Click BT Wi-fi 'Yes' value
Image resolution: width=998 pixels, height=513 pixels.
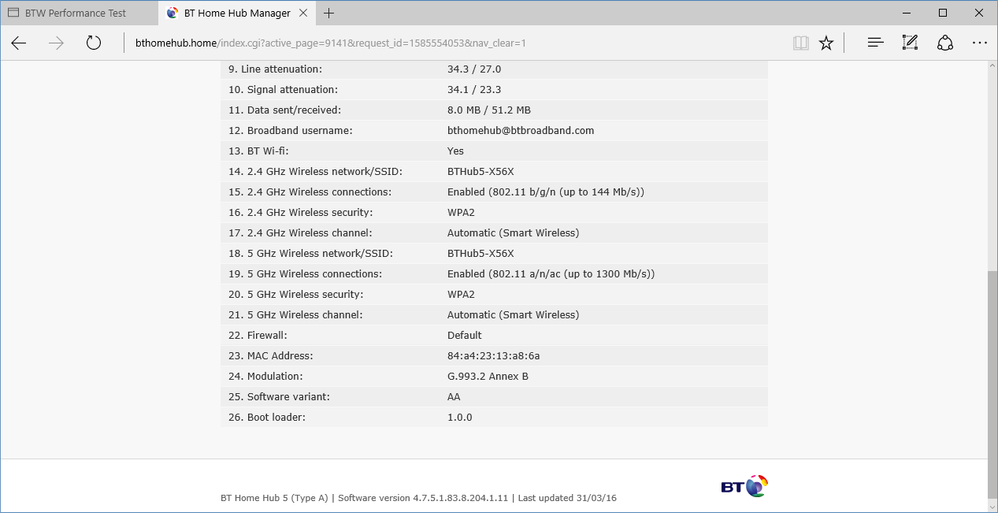pyautogui.click(x=456, y=151)
